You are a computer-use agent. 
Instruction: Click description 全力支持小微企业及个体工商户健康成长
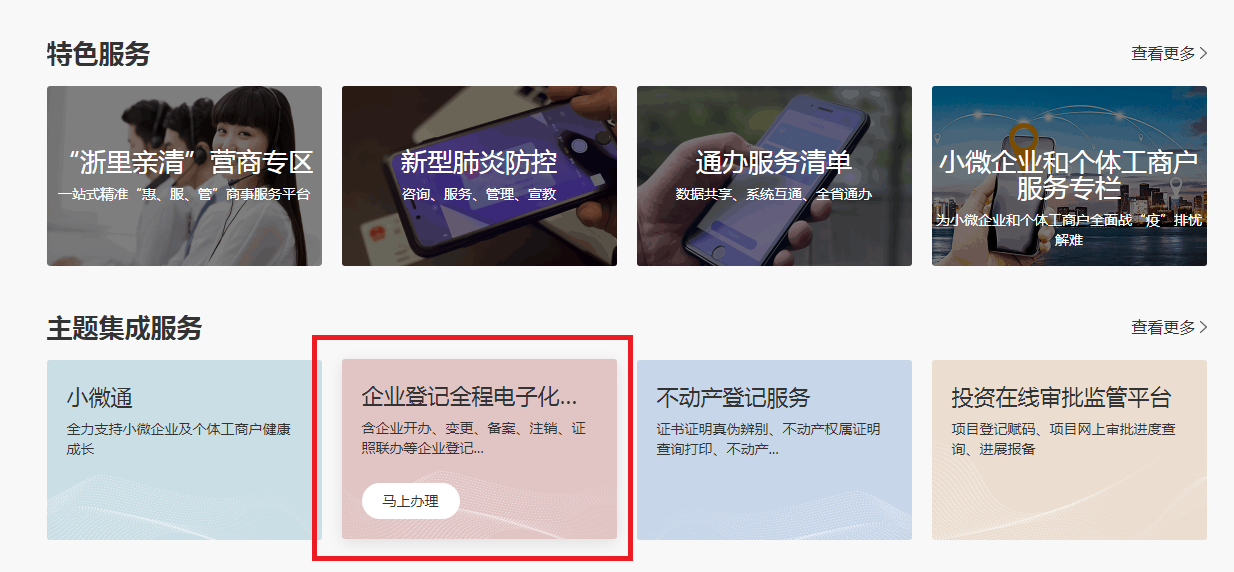pyautogui.click(x=179, y=439)
